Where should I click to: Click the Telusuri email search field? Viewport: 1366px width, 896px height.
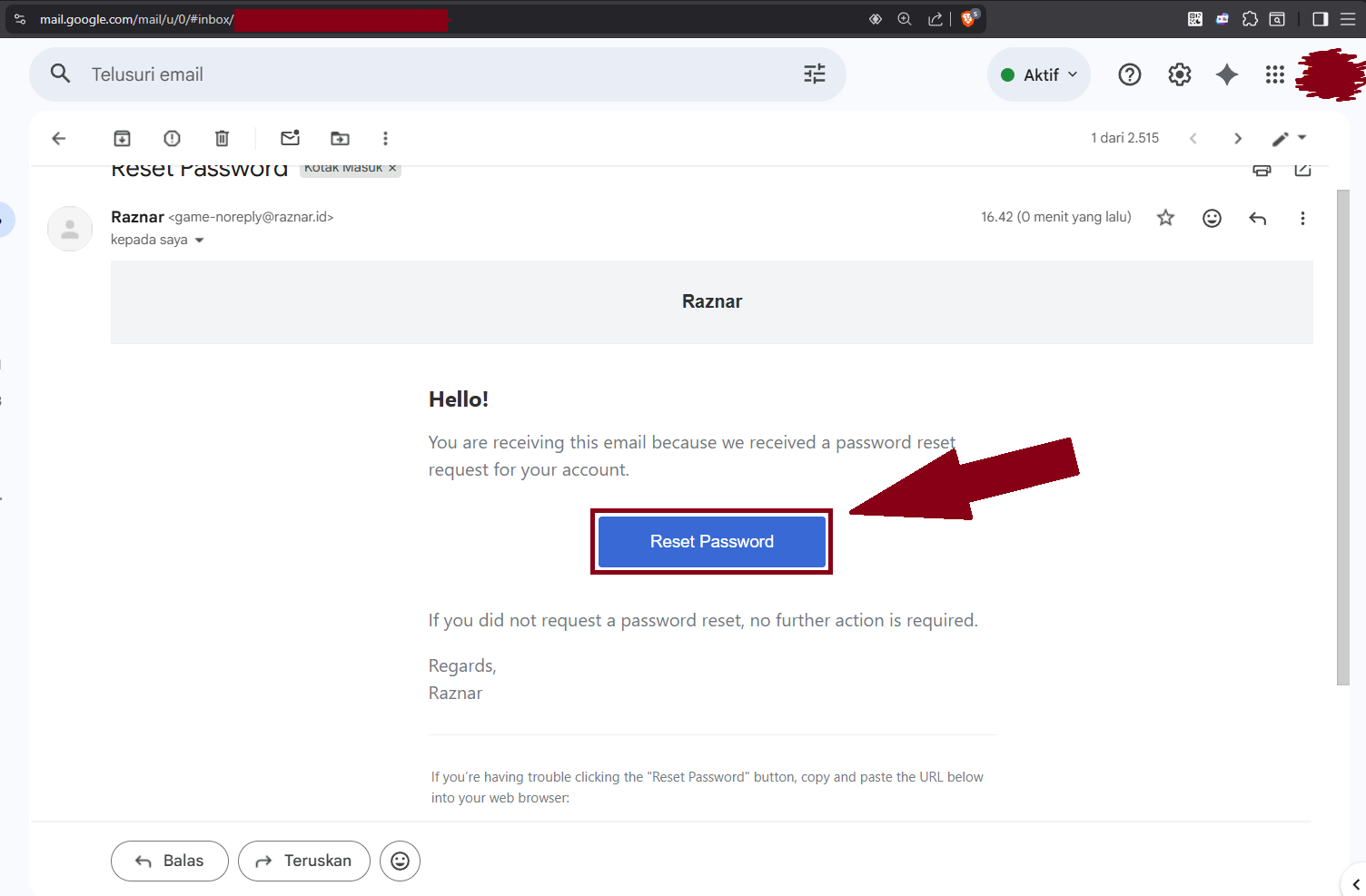[x=436, y=74]
